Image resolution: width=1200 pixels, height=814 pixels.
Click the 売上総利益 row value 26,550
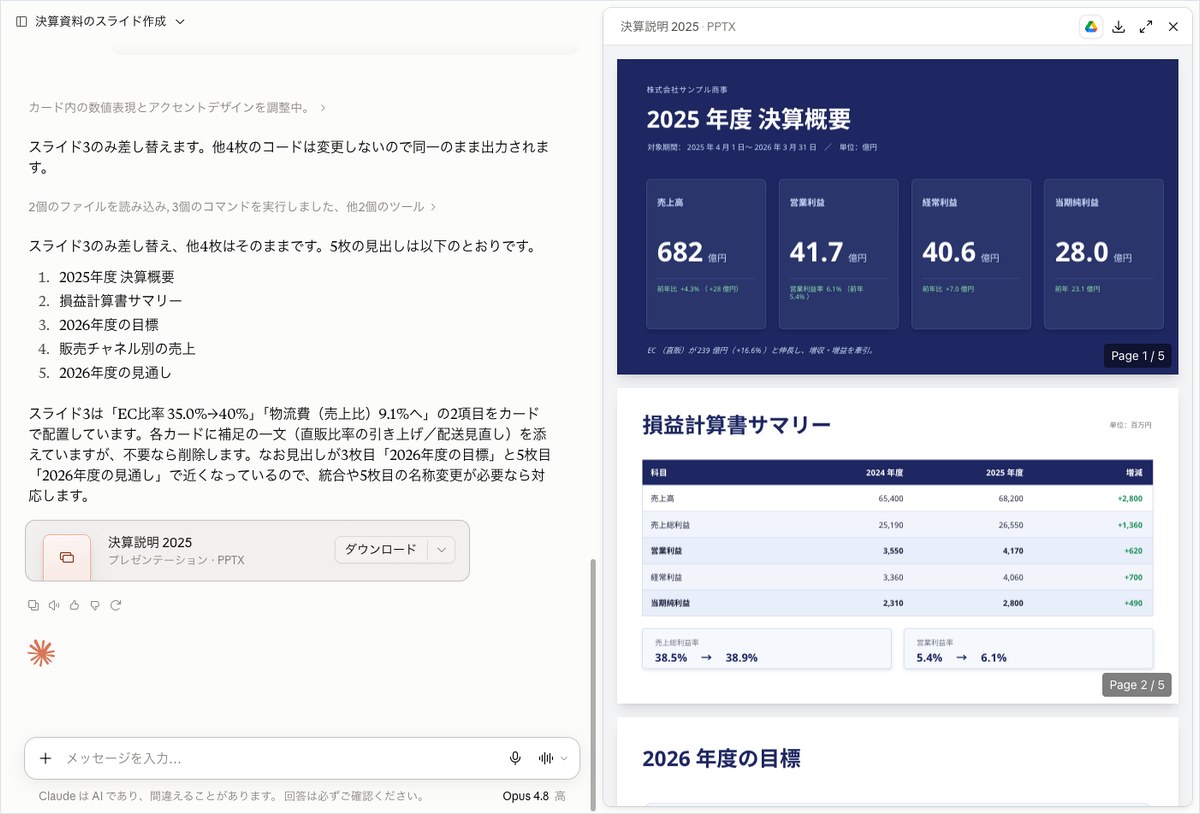pyautogui.click(x=1010, y=524)
